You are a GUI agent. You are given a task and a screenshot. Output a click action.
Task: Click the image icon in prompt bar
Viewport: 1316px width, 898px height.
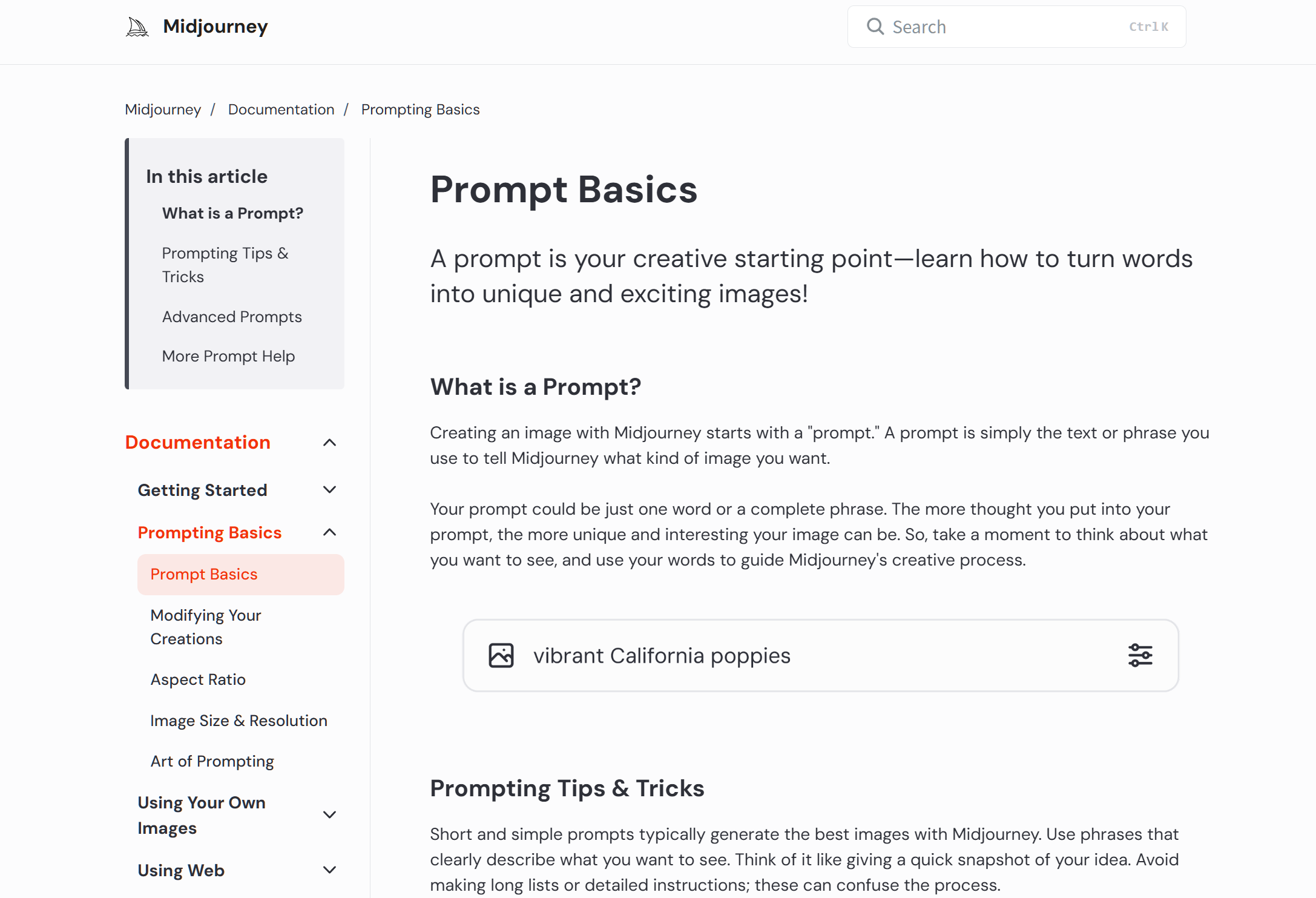[501, 655]
